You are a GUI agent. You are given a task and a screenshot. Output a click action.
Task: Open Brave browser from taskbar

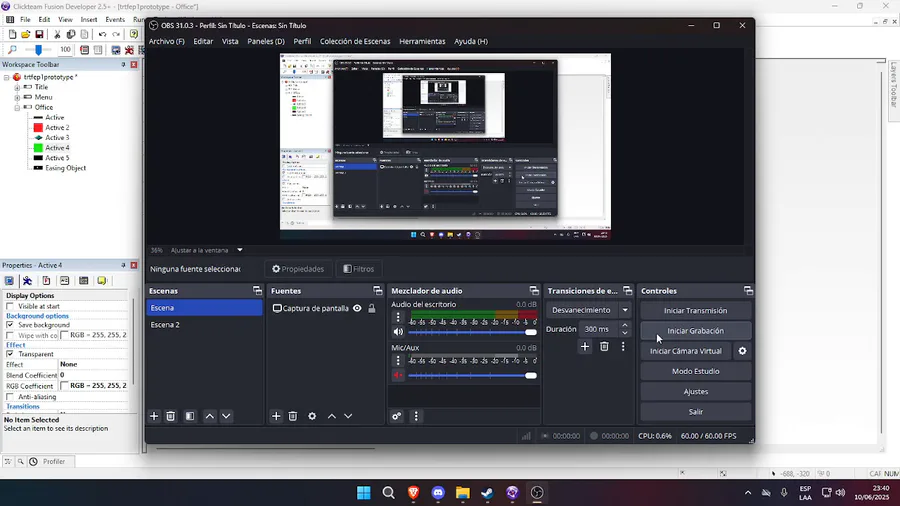(413, 492)
